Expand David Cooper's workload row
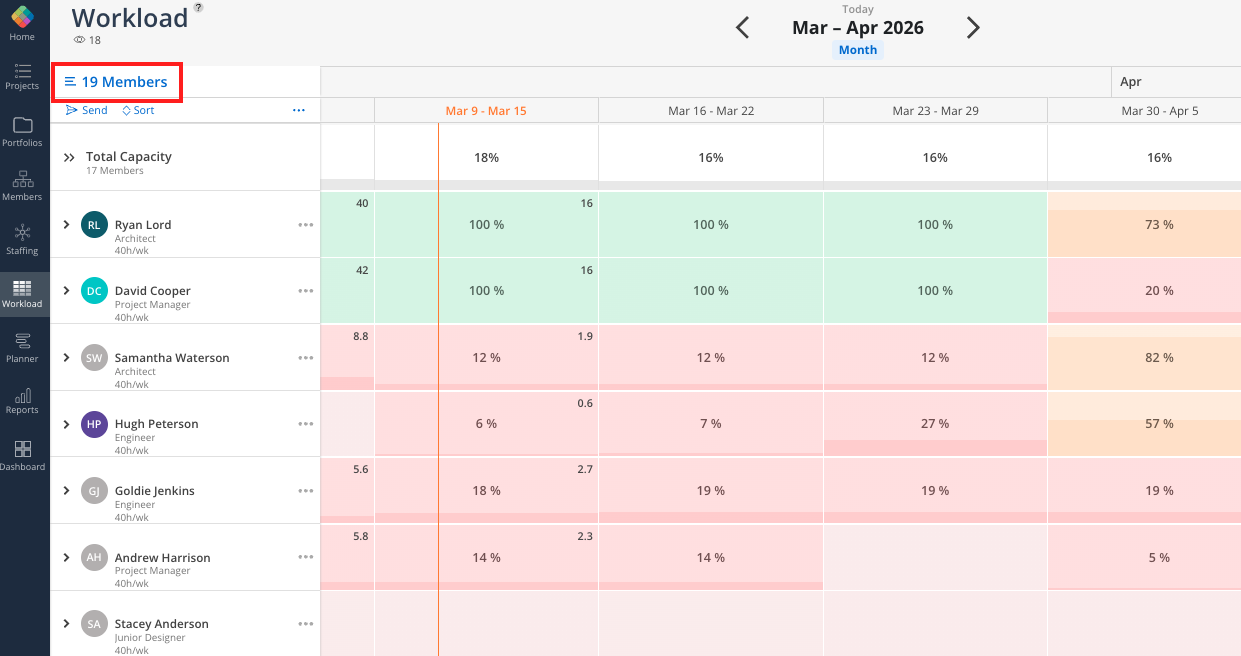 (66, 290)
